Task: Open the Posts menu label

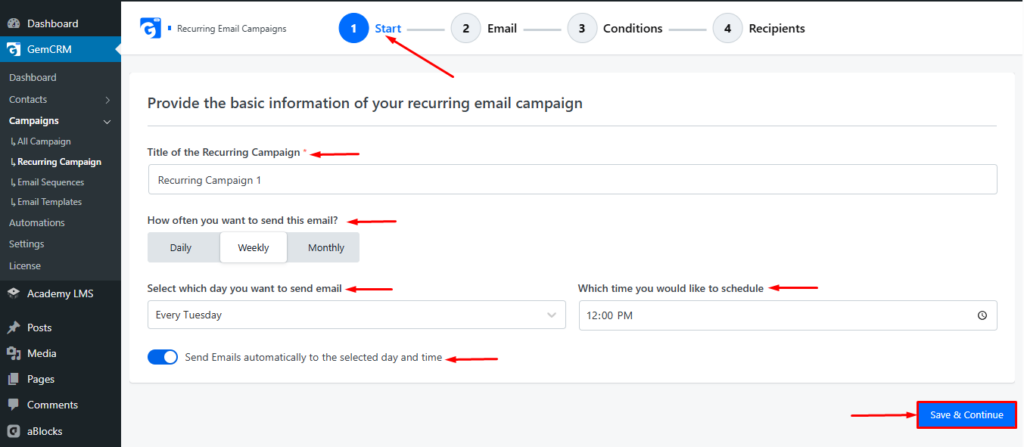Action: [39, 327]
